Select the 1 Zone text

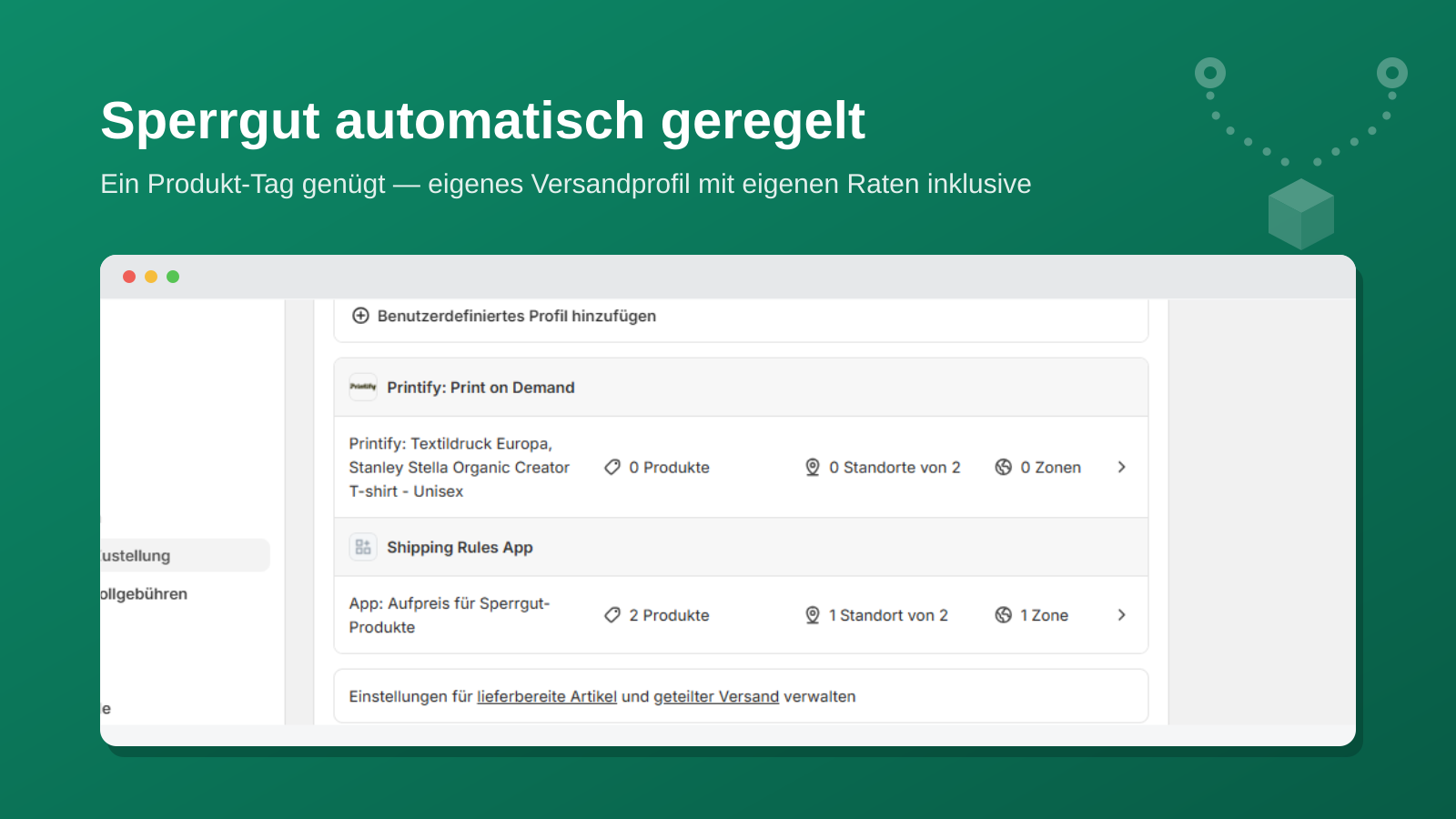[1044, 616]
